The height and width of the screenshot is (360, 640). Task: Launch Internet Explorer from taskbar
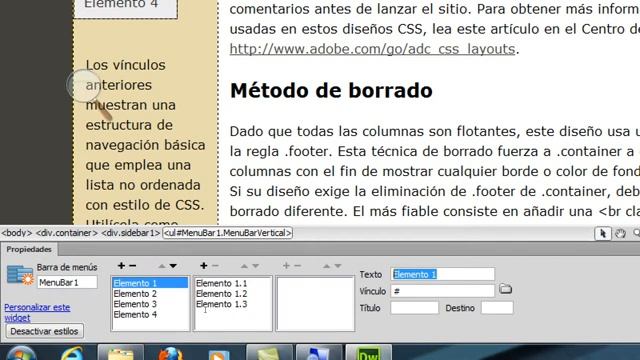(72, 353)
